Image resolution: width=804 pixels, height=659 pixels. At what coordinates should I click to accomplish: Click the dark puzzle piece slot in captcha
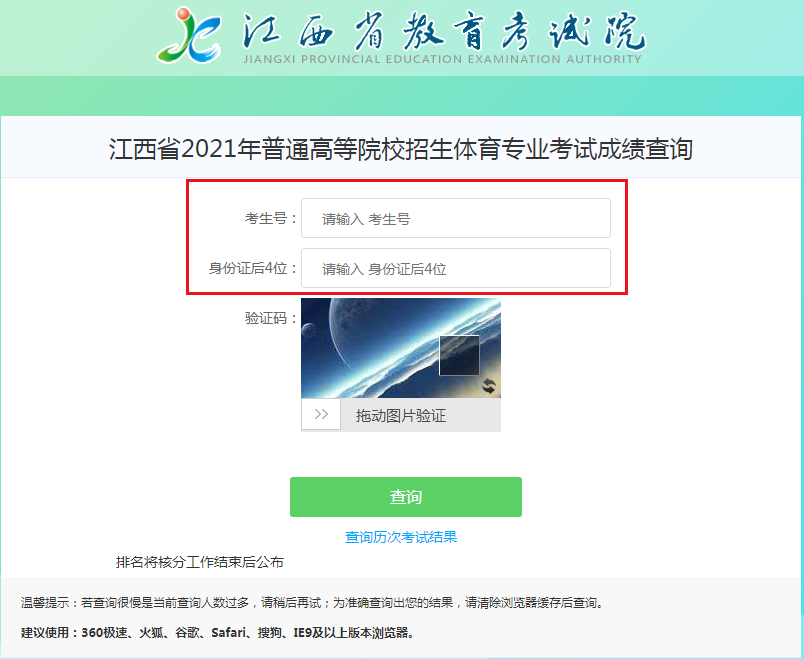(459, 355)
